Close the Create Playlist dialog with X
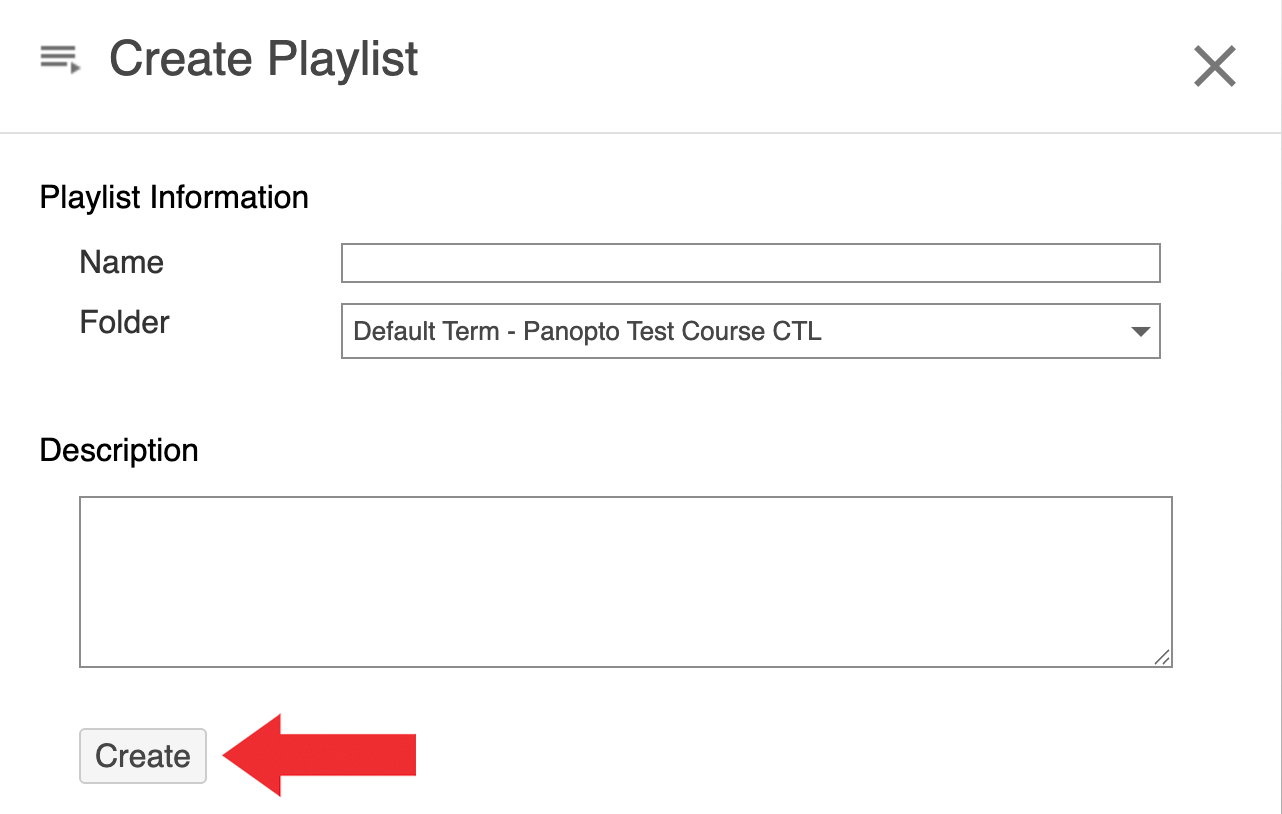 pyautogui.click(x=1215, y=67)
